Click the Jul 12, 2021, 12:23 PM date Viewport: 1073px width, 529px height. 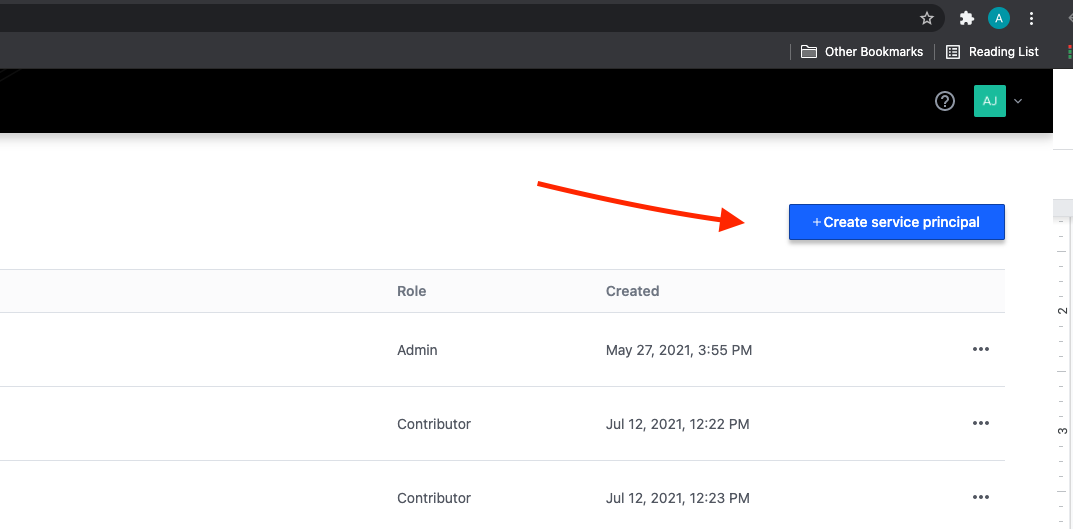[677, 498]
